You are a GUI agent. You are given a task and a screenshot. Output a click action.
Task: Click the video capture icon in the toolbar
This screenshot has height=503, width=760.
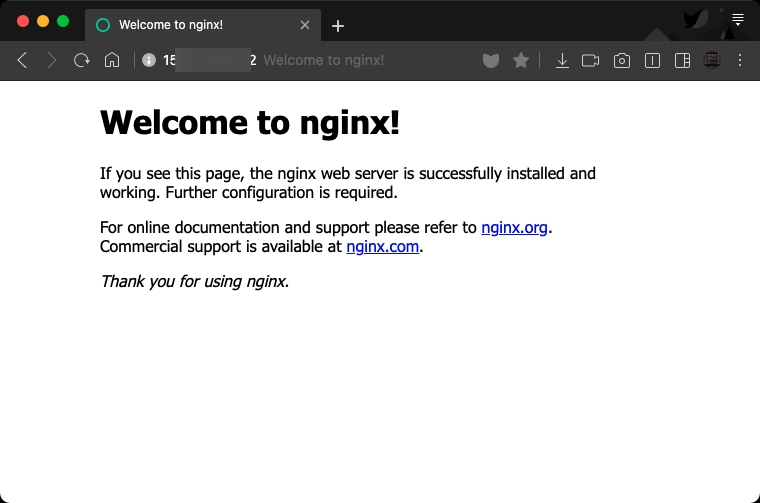tap(590, 61)
